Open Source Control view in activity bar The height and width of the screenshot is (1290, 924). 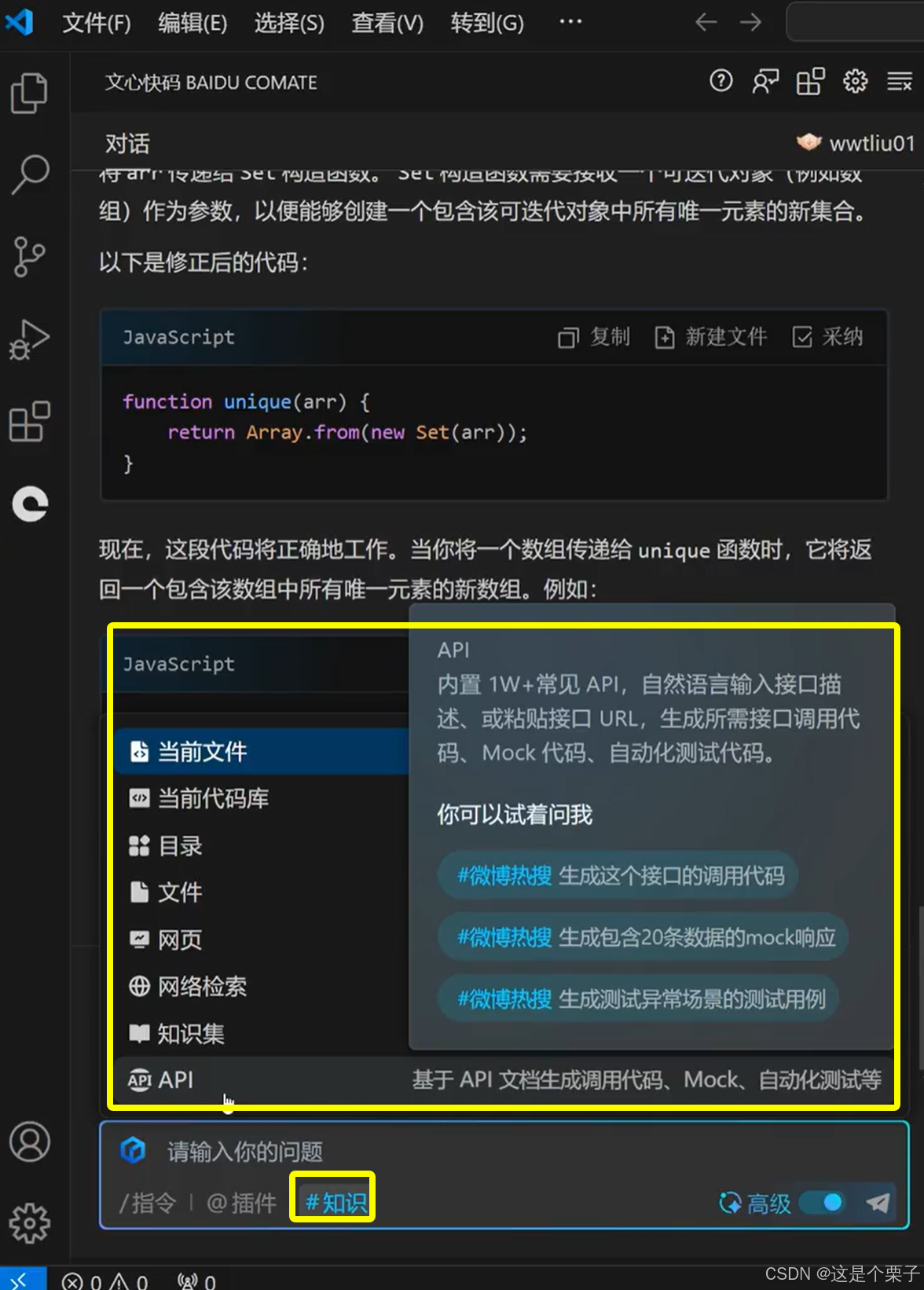tap(30, 257)
